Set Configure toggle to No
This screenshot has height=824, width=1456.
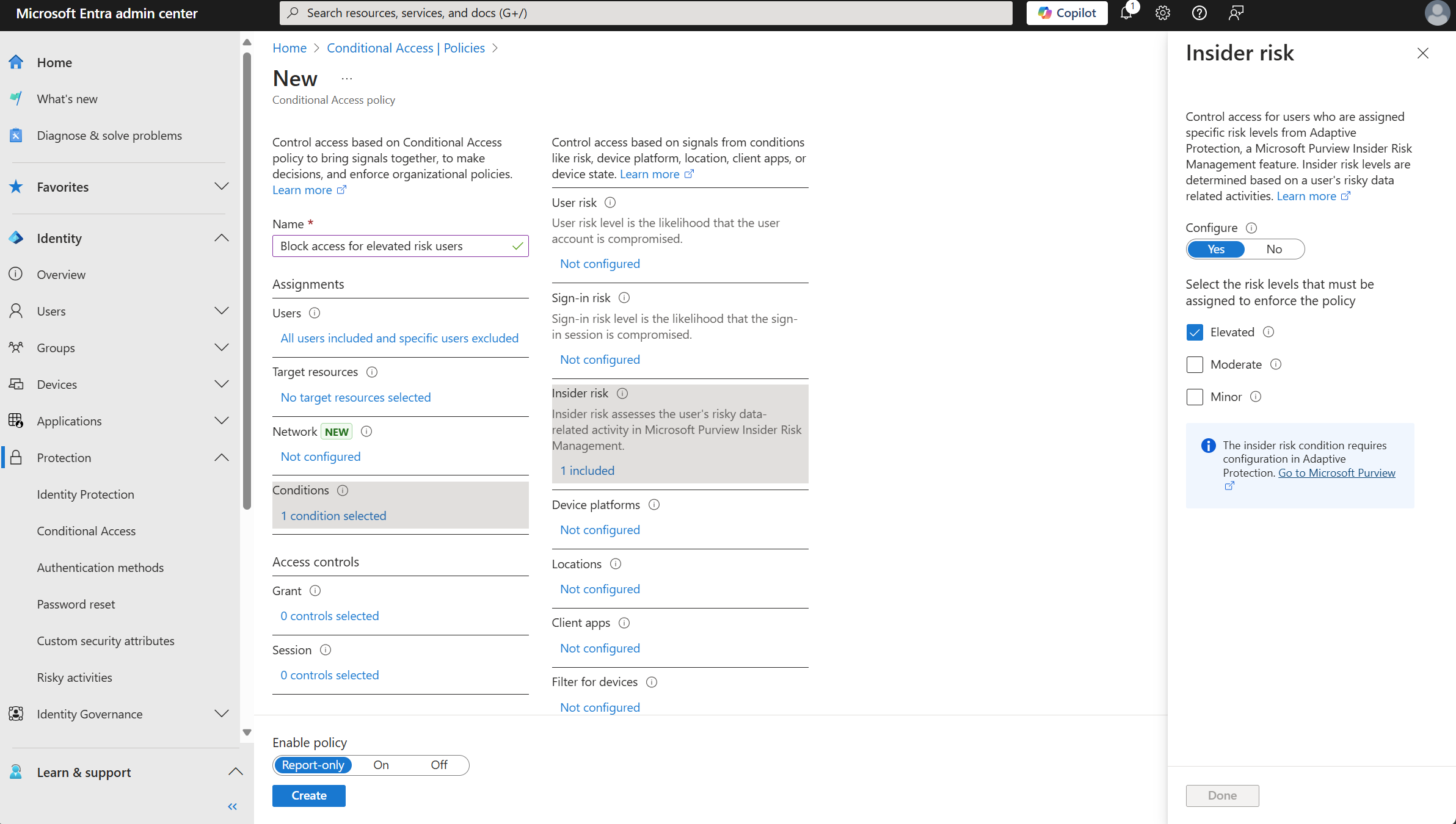(1273, 249)
